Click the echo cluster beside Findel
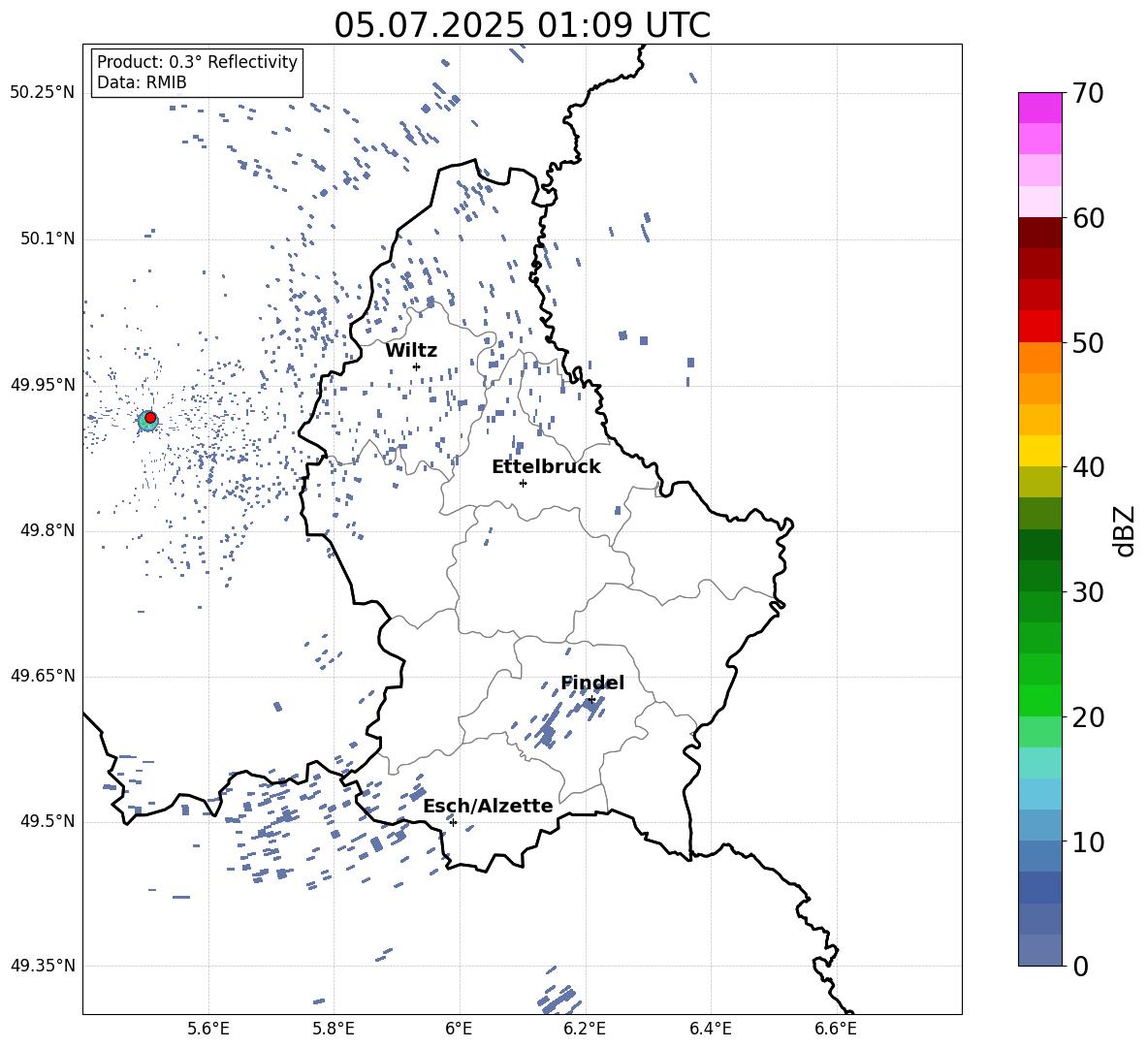1148x1048 pixels. point(593,707)
